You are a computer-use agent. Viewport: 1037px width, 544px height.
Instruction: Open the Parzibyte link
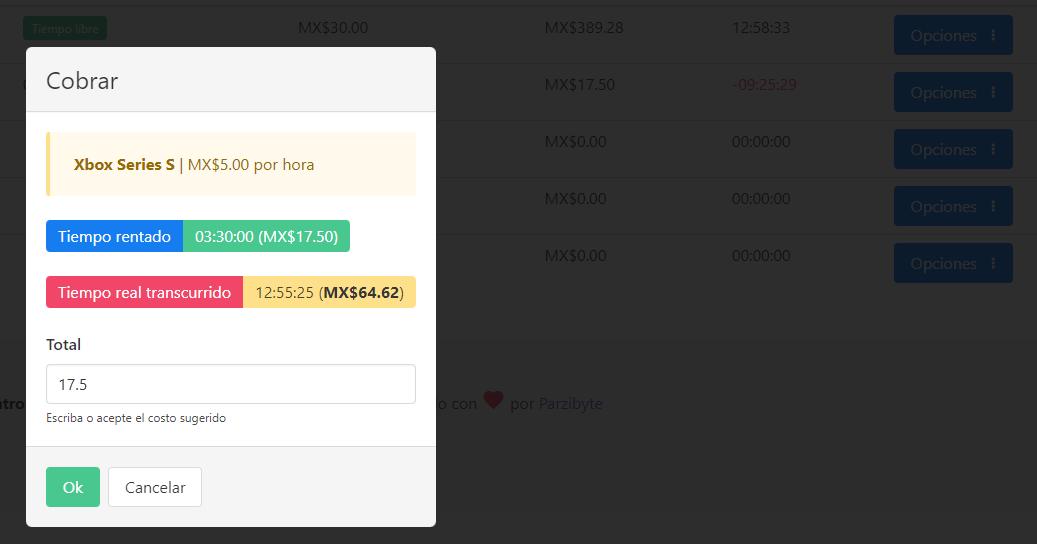[x=570, y=404]
